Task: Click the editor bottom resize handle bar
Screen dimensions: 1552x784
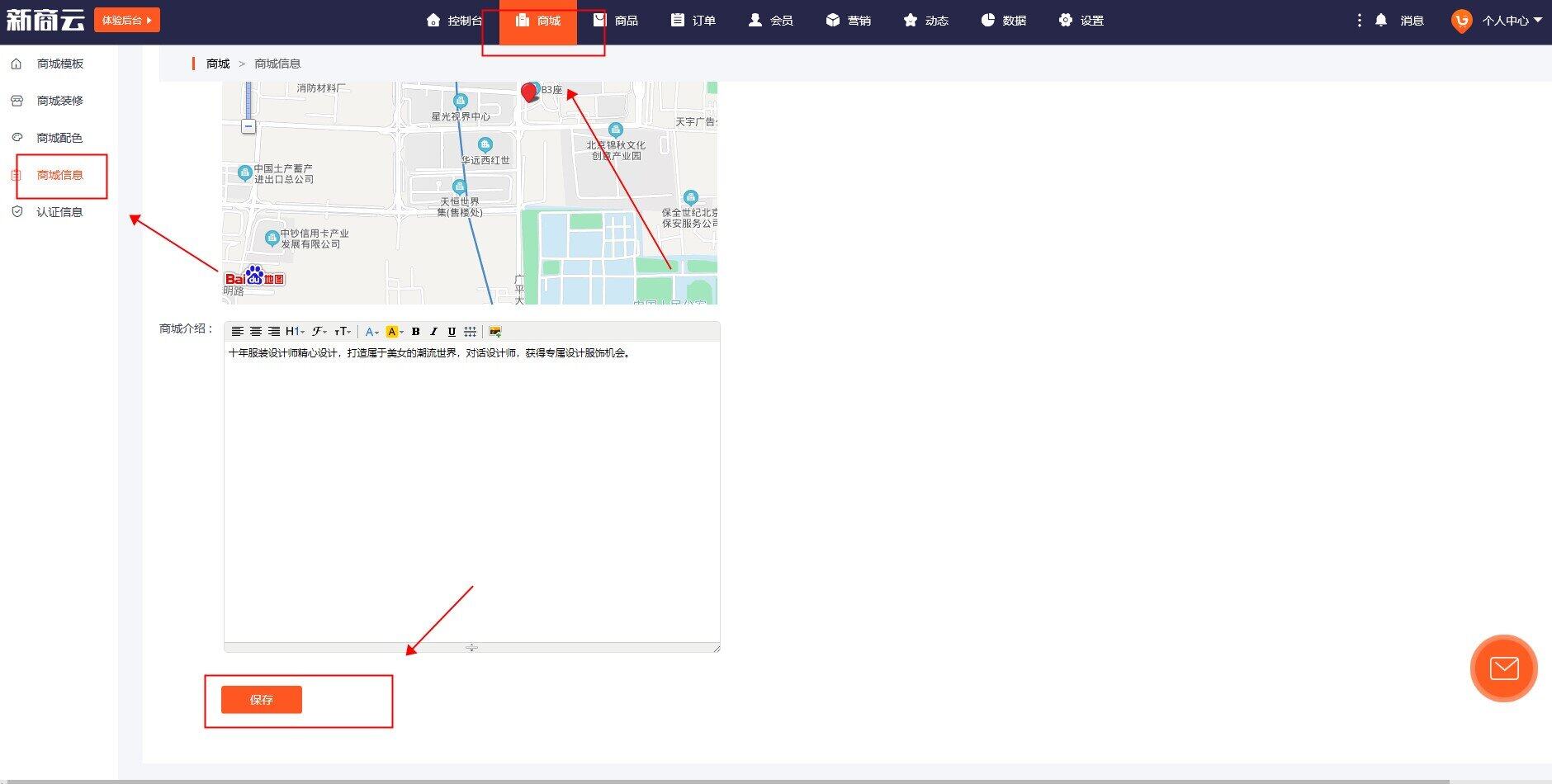Action: 471,648
